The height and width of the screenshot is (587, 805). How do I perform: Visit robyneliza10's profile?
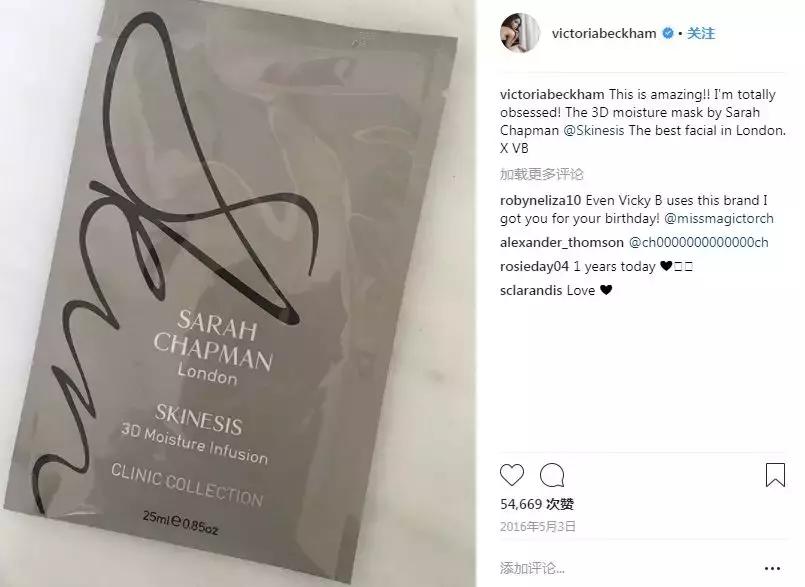pos(541,200)
